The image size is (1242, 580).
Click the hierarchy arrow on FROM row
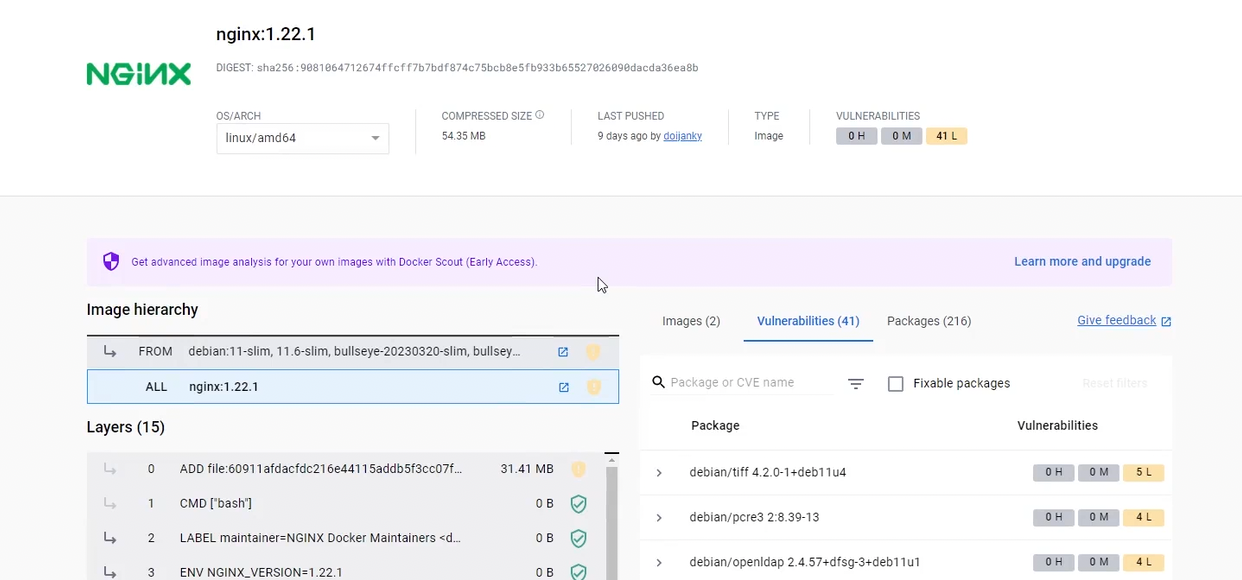point(109,351)
